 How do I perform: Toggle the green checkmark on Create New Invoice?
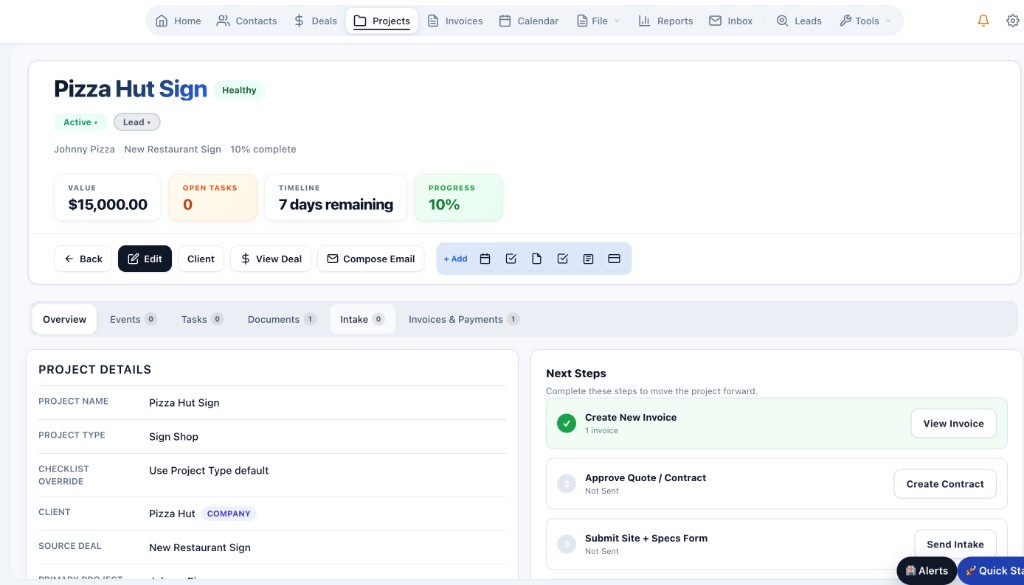(x=566, y=423)
